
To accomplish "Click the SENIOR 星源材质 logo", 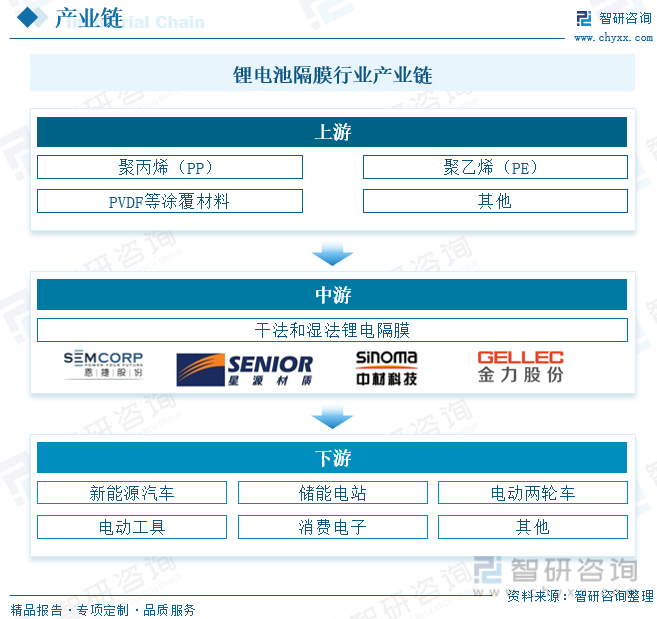I will coord(245,369).
